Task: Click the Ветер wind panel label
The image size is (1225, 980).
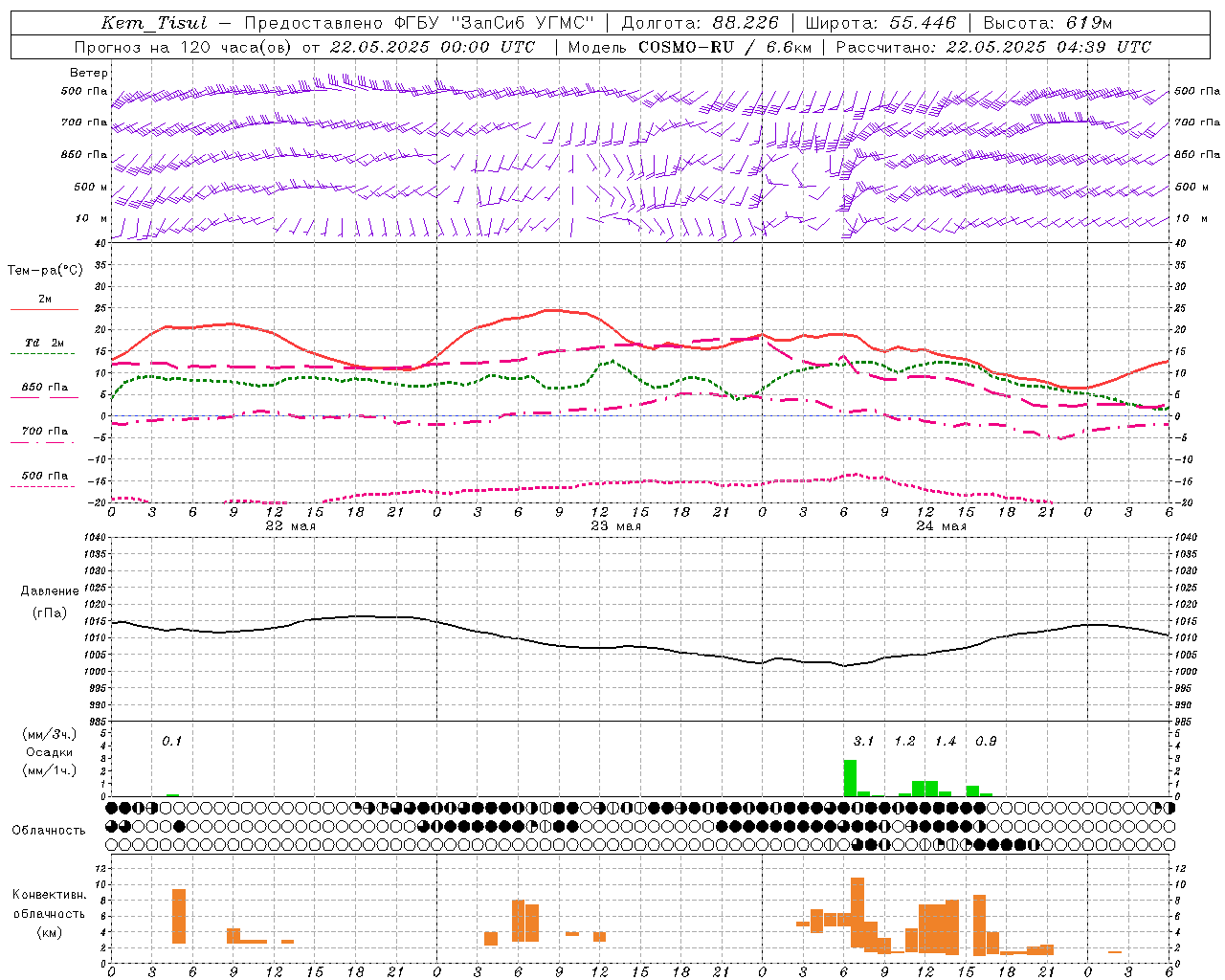Action: 89,73
